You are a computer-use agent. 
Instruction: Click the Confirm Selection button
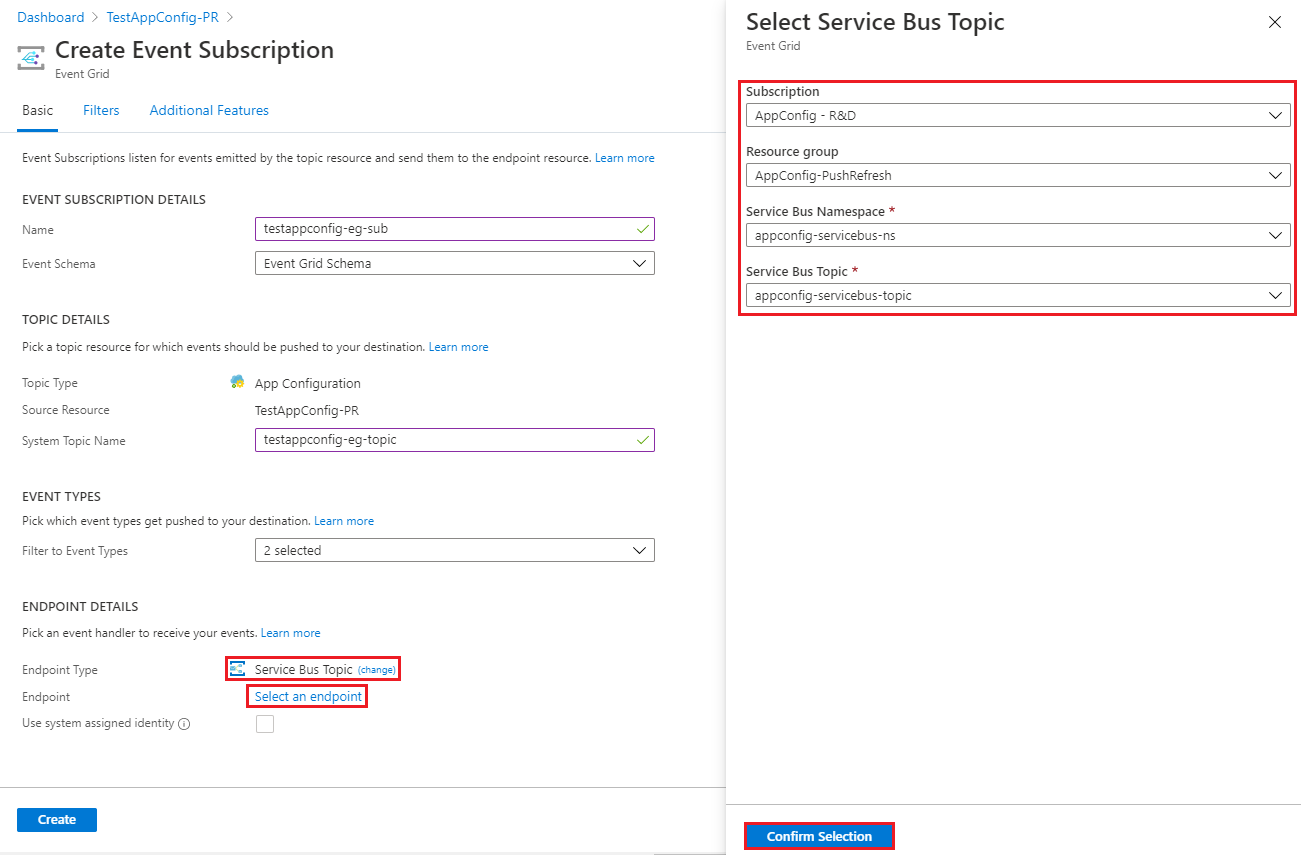tap(819, 836)
